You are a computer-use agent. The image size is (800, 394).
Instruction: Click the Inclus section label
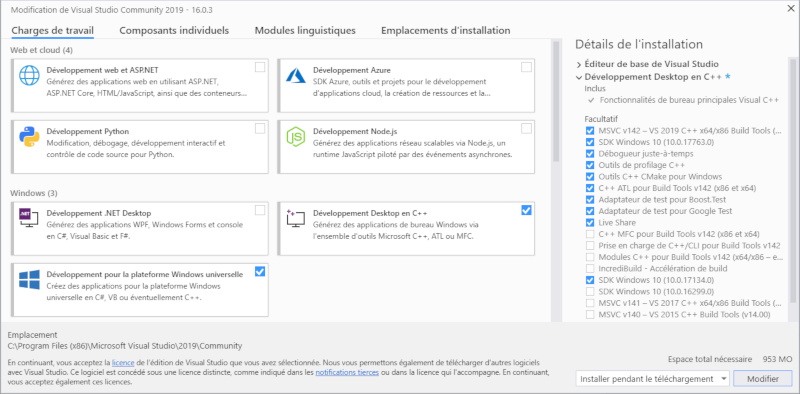click(595, 88)
